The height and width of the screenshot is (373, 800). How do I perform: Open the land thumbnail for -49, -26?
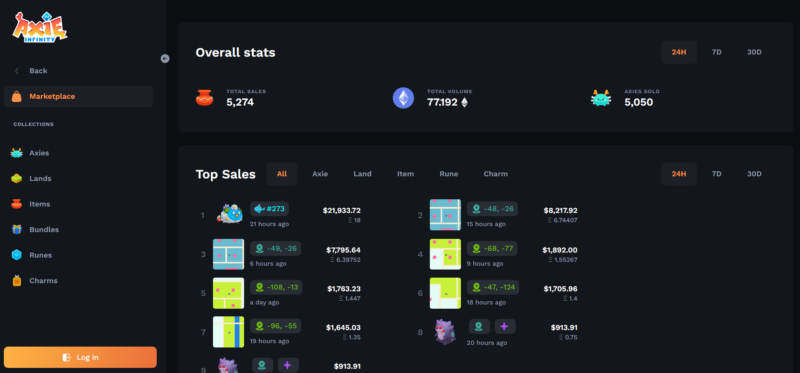coord(228,254)
